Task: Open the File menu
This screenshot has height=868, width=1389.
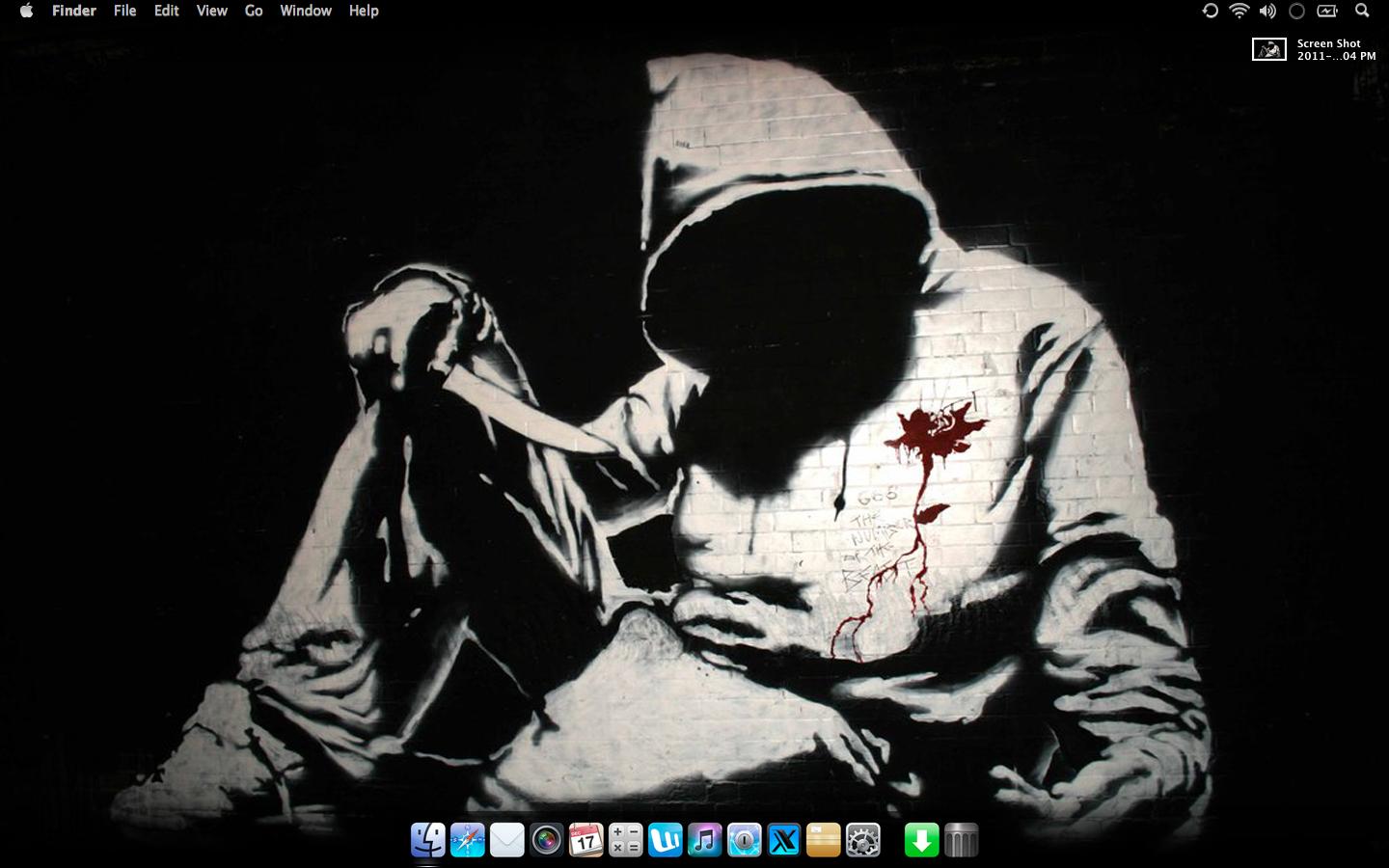Action: [x=125, y=11]
